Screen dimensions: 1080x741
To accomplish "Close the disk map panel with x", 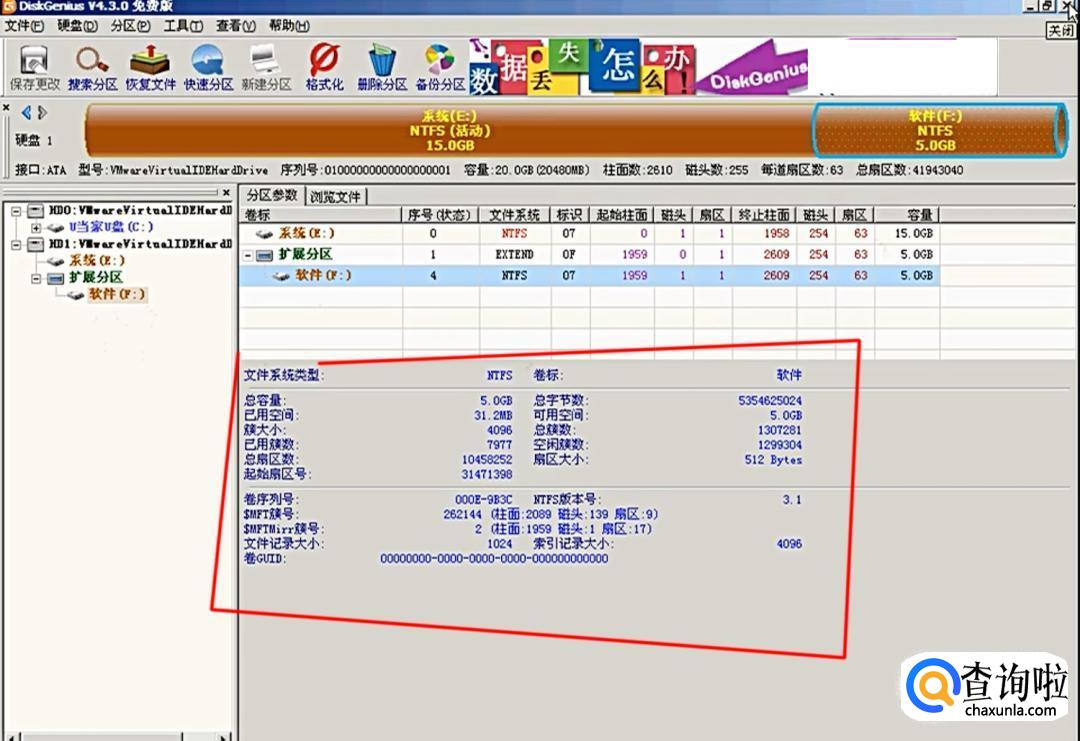I will [x=6, y=108].
